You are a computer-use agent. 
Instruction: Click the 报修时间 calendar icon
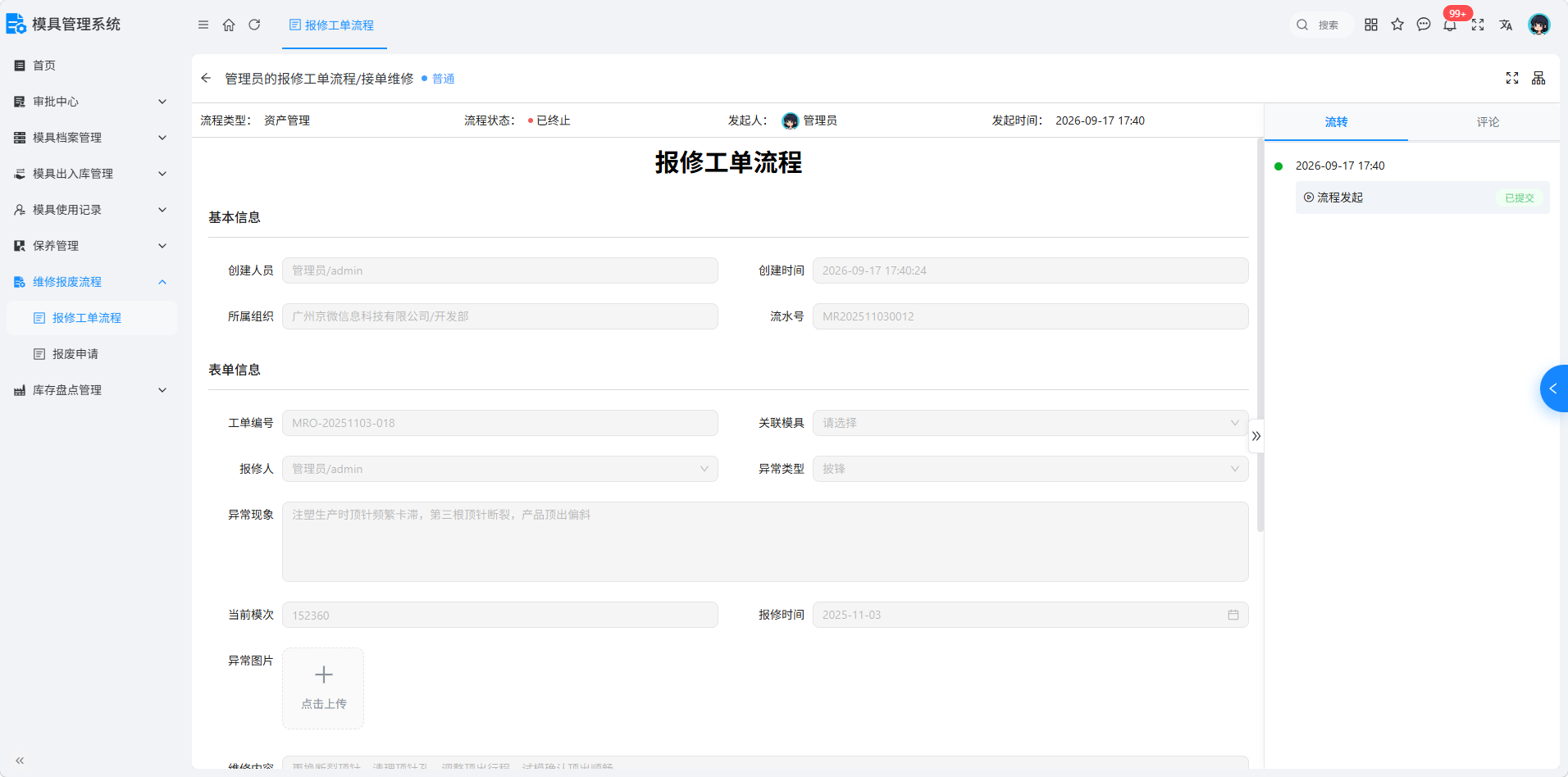[1233, 615]
